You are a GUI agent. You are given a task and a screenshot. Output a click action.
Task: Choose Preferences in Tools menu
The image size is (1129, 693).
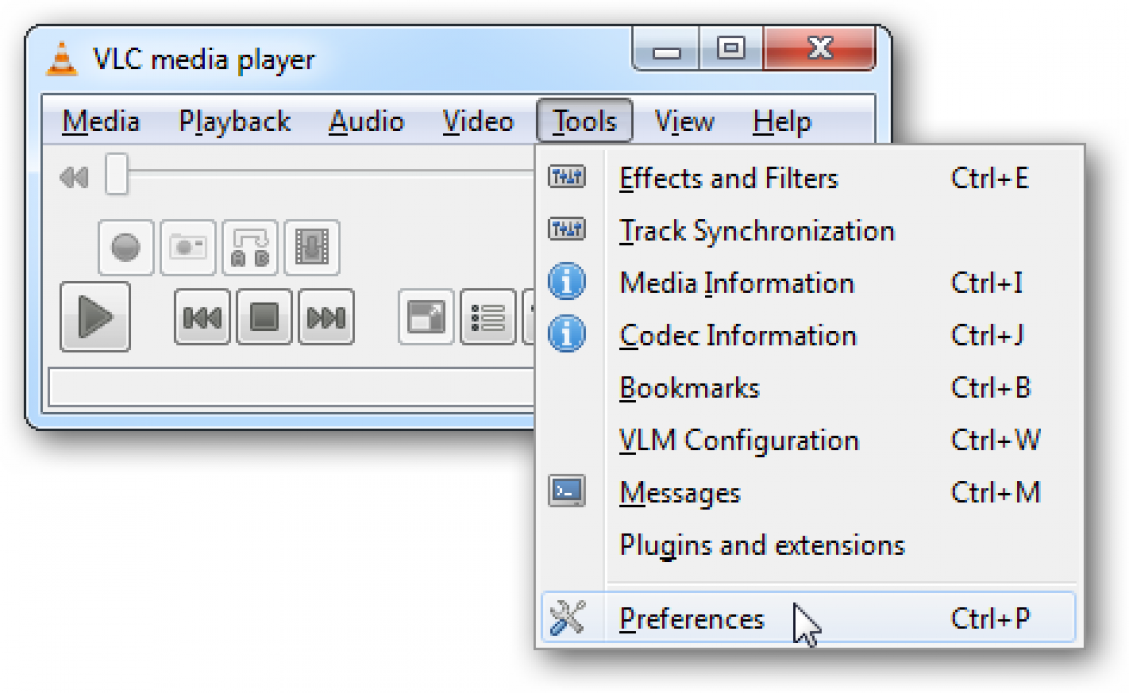809,618
